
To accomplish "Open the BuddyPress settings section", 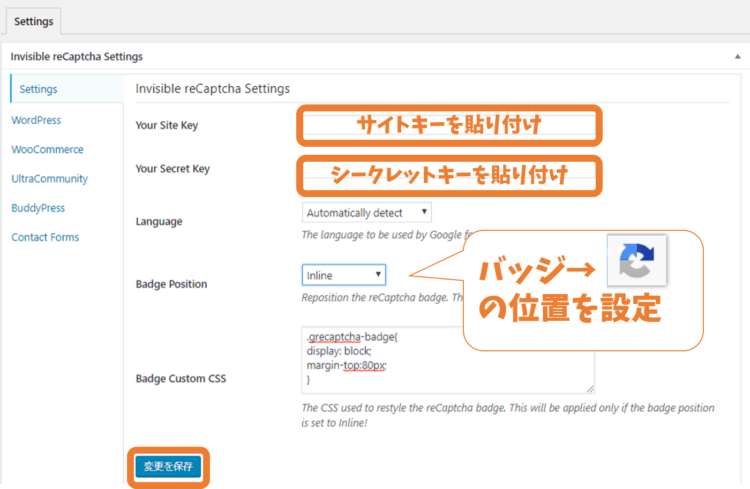I will click(x=38, y=208).
